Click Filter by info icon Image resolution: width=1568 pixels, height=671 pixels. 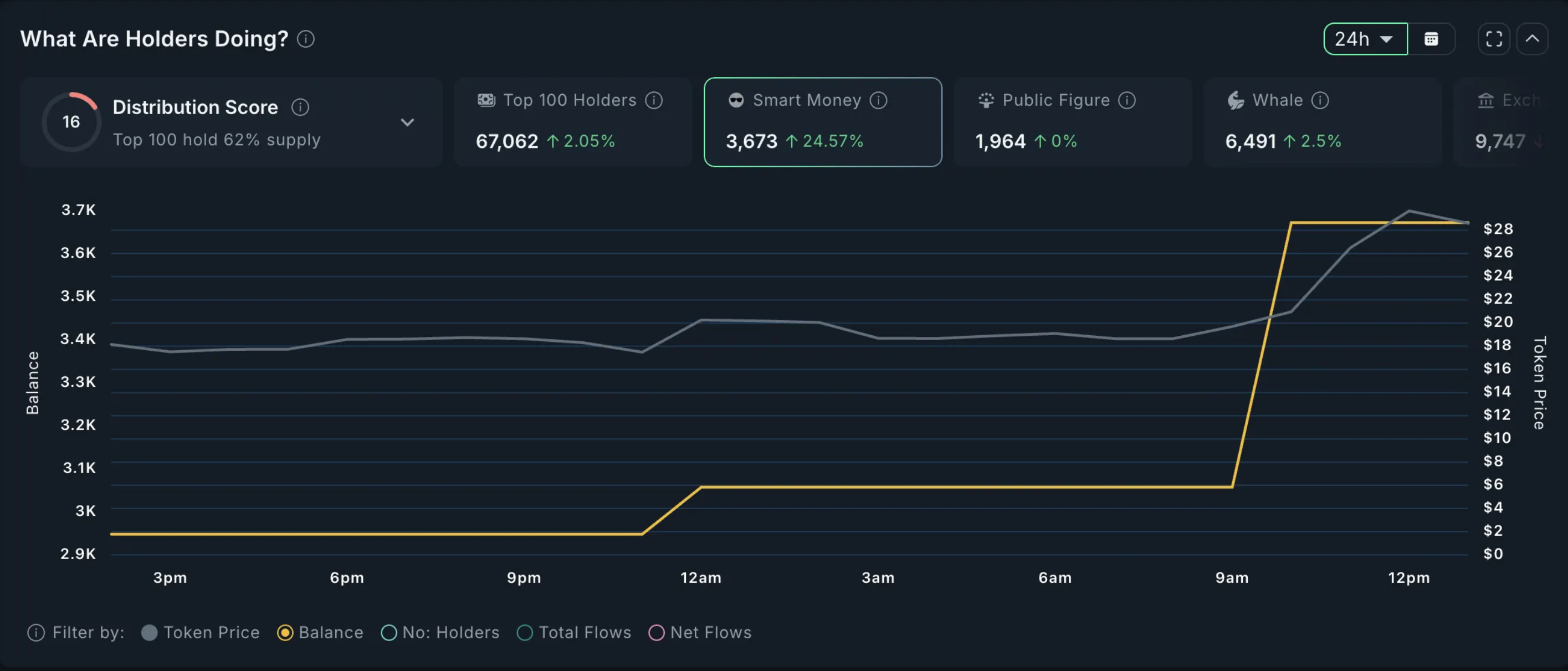[36, 633]
